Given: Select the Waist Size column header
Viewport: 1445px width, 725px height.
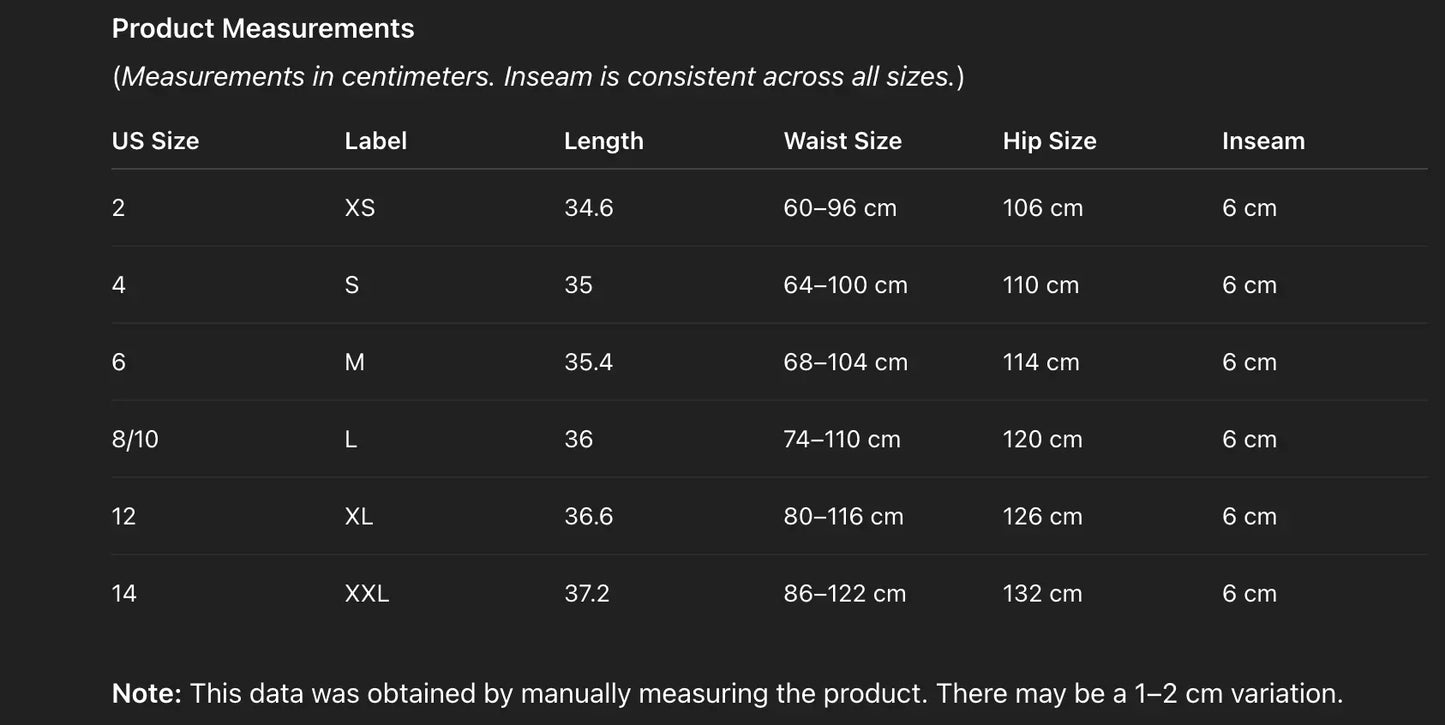Looking at the screenshot, I should tap(842, 141).
